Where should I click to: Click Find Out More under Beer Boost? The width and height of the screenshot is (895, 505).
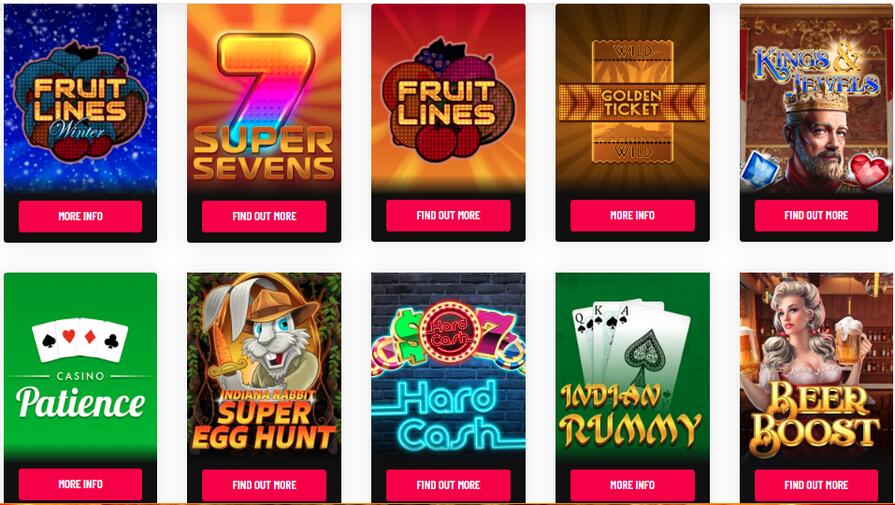click(x=816, y=485)
